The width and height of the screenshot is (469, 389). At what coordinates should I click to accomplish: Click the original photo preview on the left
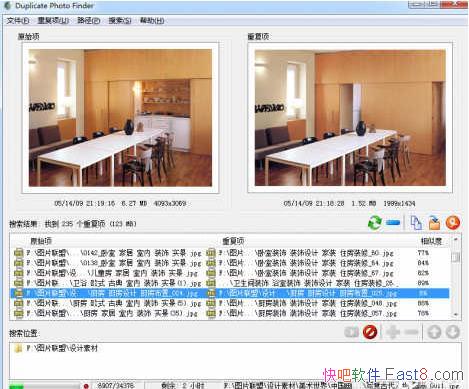(x=120, y=118)
